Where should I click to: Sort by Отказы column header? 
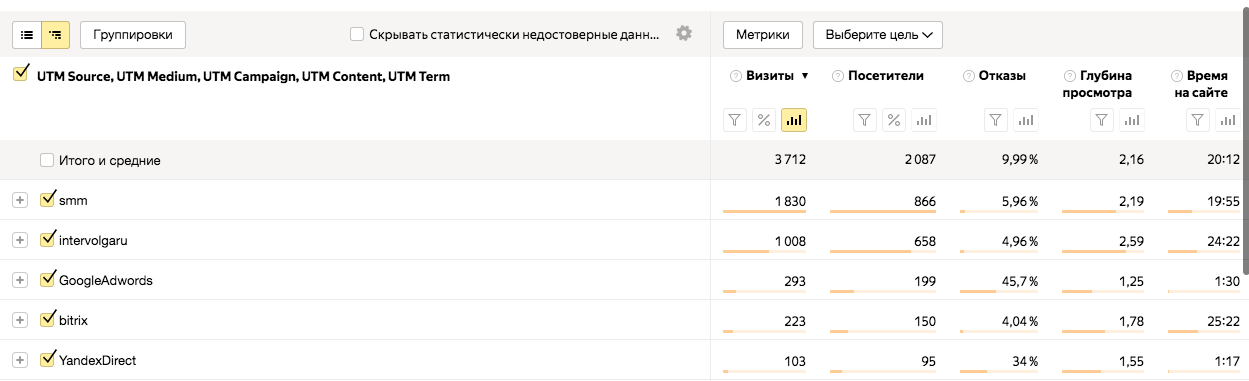[x=1003, y=76]
